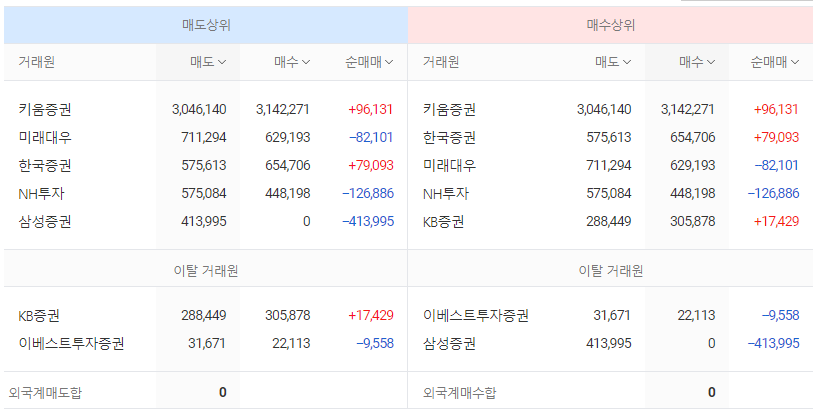Screen dimensions: 818x413
Task: Click 삼성증권 in the 매도상위 top five
Action: coord(45,222)
